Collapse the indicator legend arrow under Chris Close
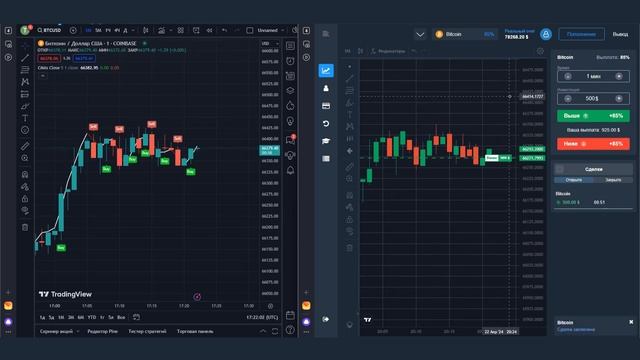 43,76
